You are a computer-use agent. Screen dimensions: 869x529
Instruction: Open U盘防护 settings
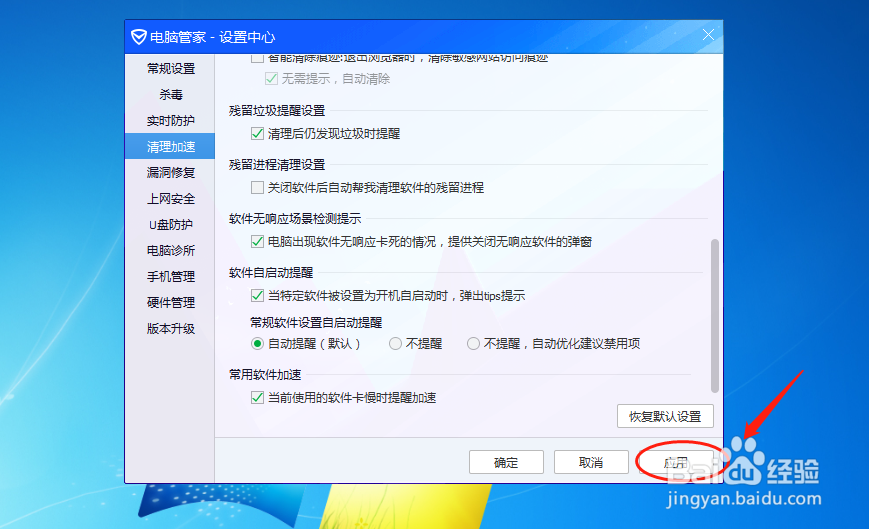(171, 225)
